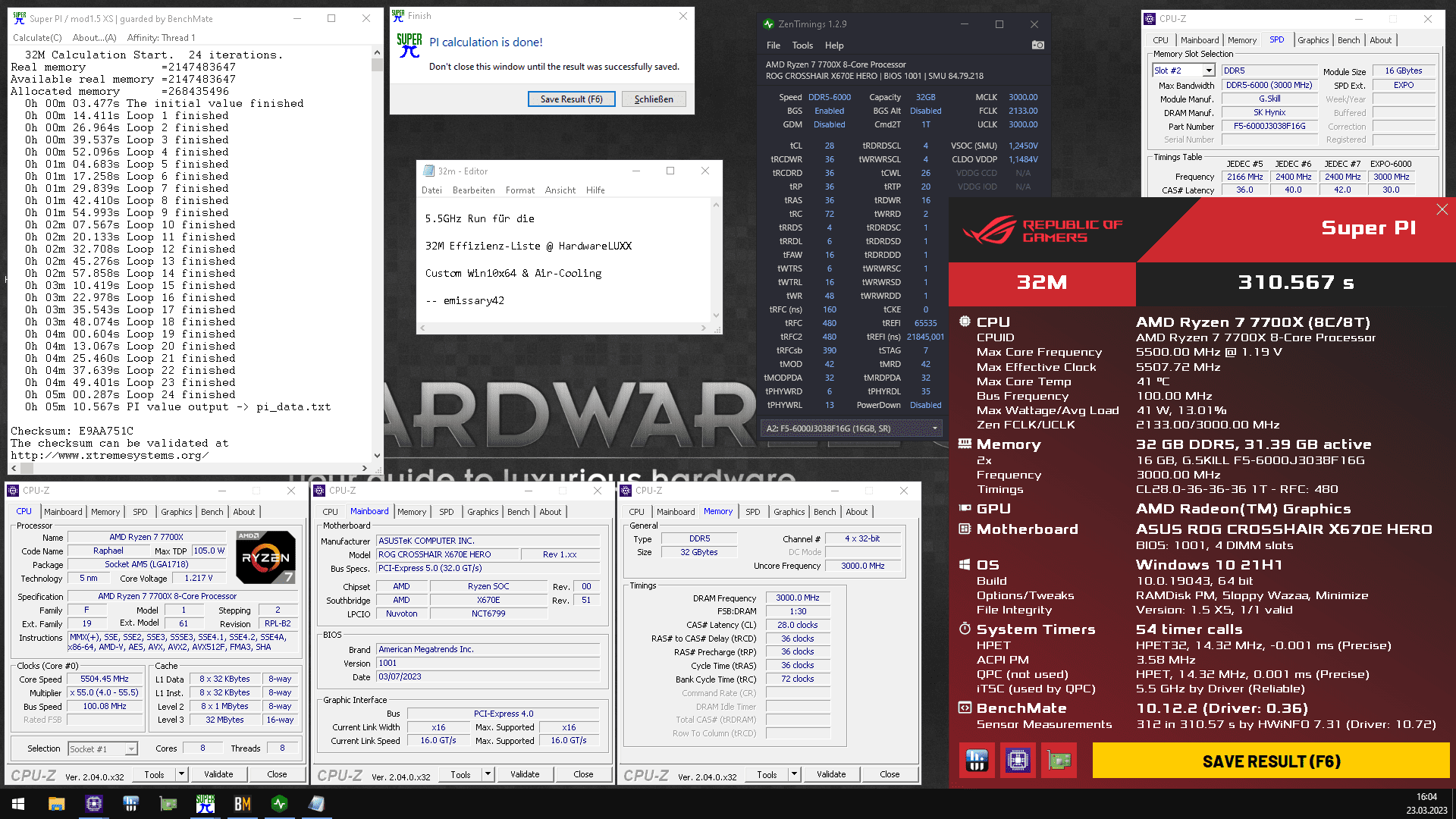Image resolution: width=1456 pixels, height=819 pixels.
Task: Open File Explorer from the taskbar
Action: tap(56, 804)
